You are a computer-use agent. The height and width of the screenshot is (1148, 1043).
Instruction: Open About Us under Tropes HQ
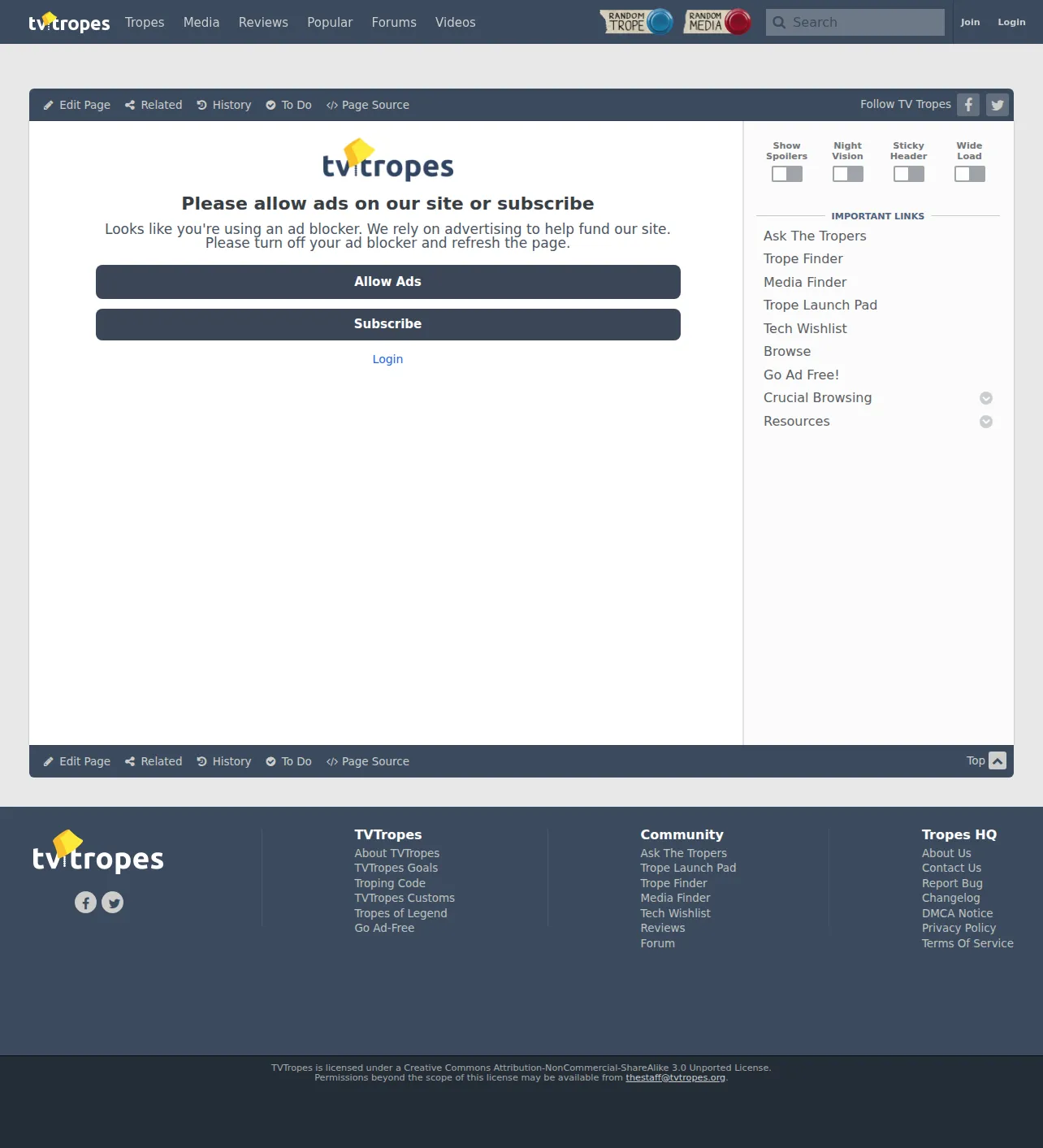click(946, 853)
